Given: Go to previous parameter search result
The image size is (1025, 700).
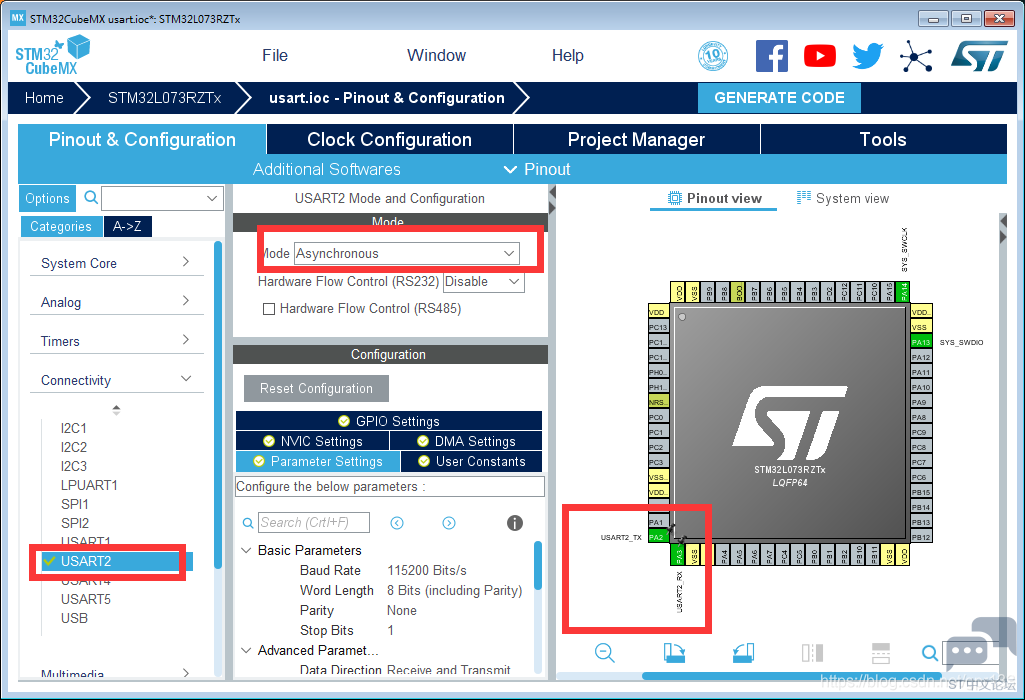Looking at the screenshot, I should point(397,523).
